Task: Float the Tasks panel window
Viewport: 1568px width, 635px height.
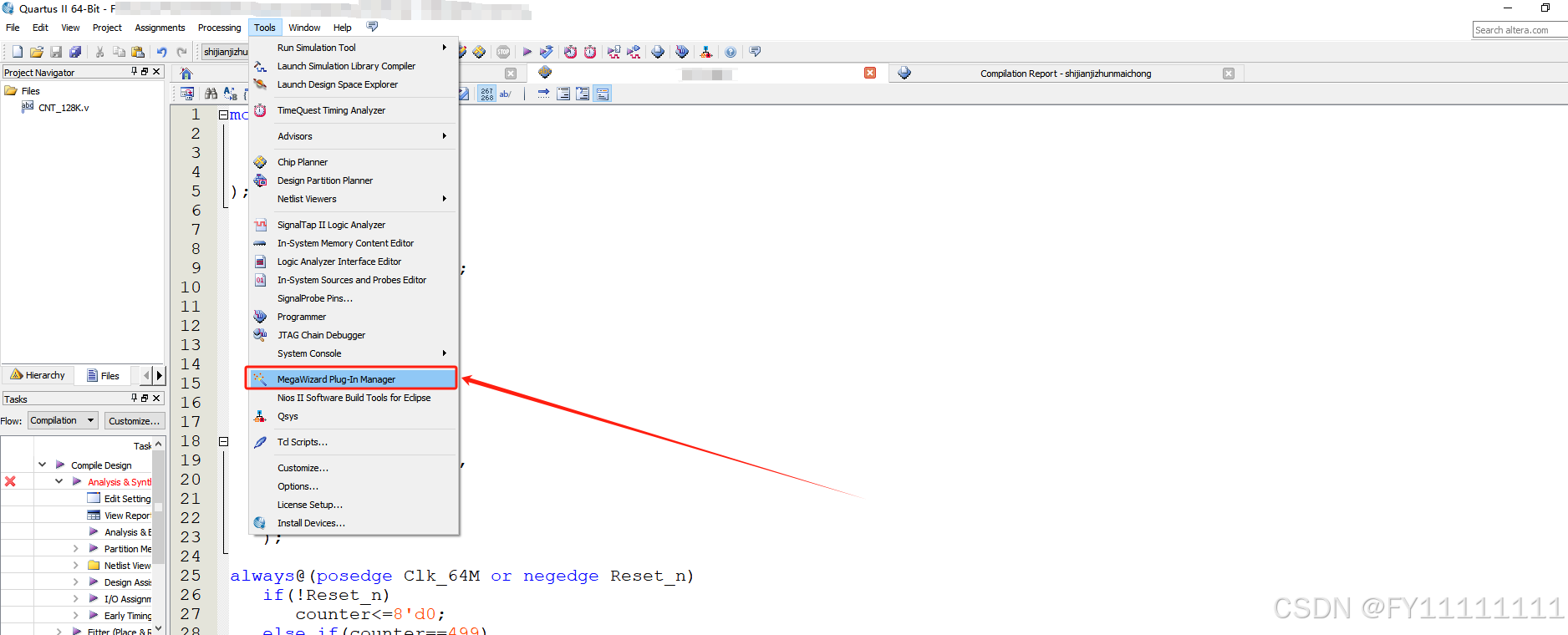Action: coord(145,399)
